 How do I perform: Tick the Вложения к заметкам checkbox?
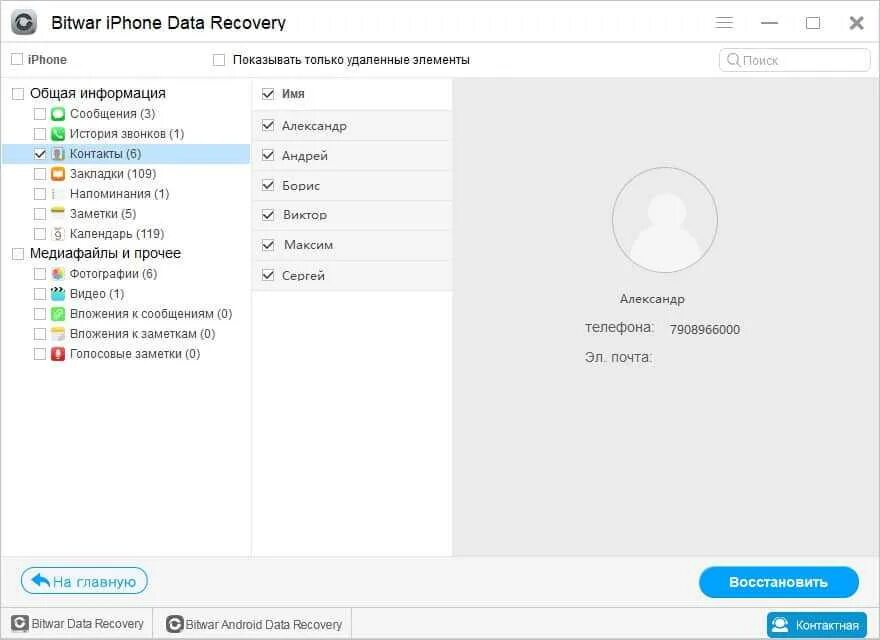point(40,334)
